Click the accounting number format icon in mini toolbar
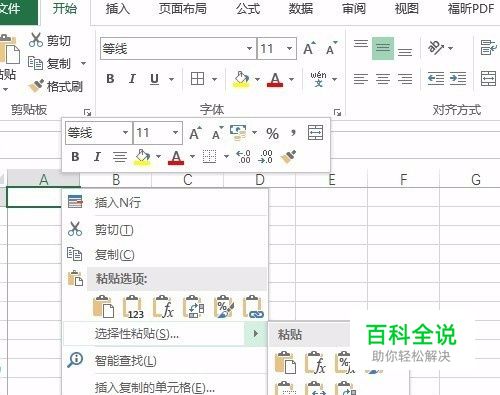The image size is (500, 395). [238, 133]
